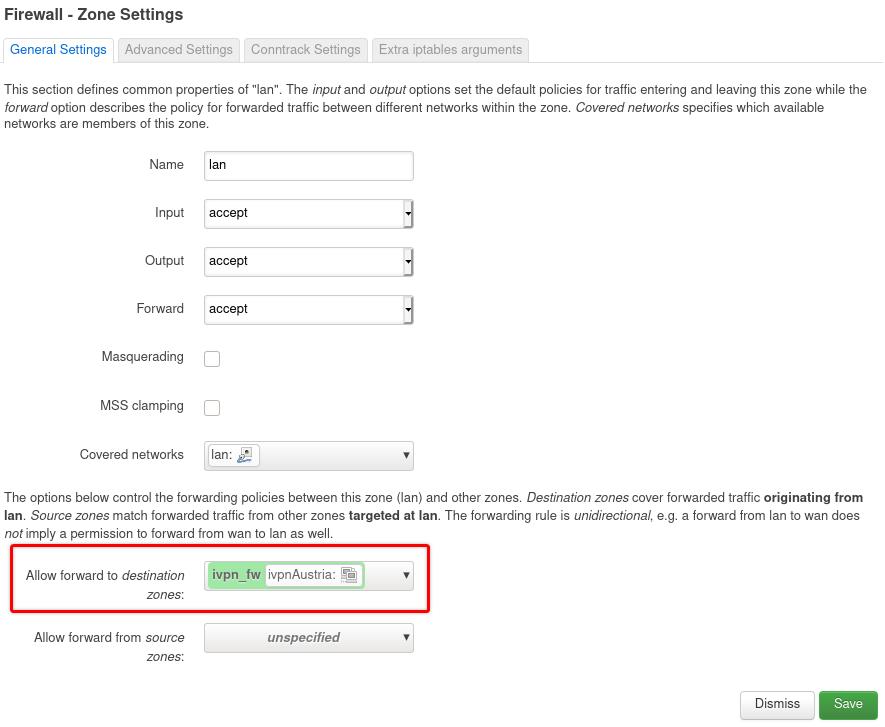The width and height of the screenshot is (885, 727).
Task: Dismiss the zone settings dialog
Action: pos(777,704)
